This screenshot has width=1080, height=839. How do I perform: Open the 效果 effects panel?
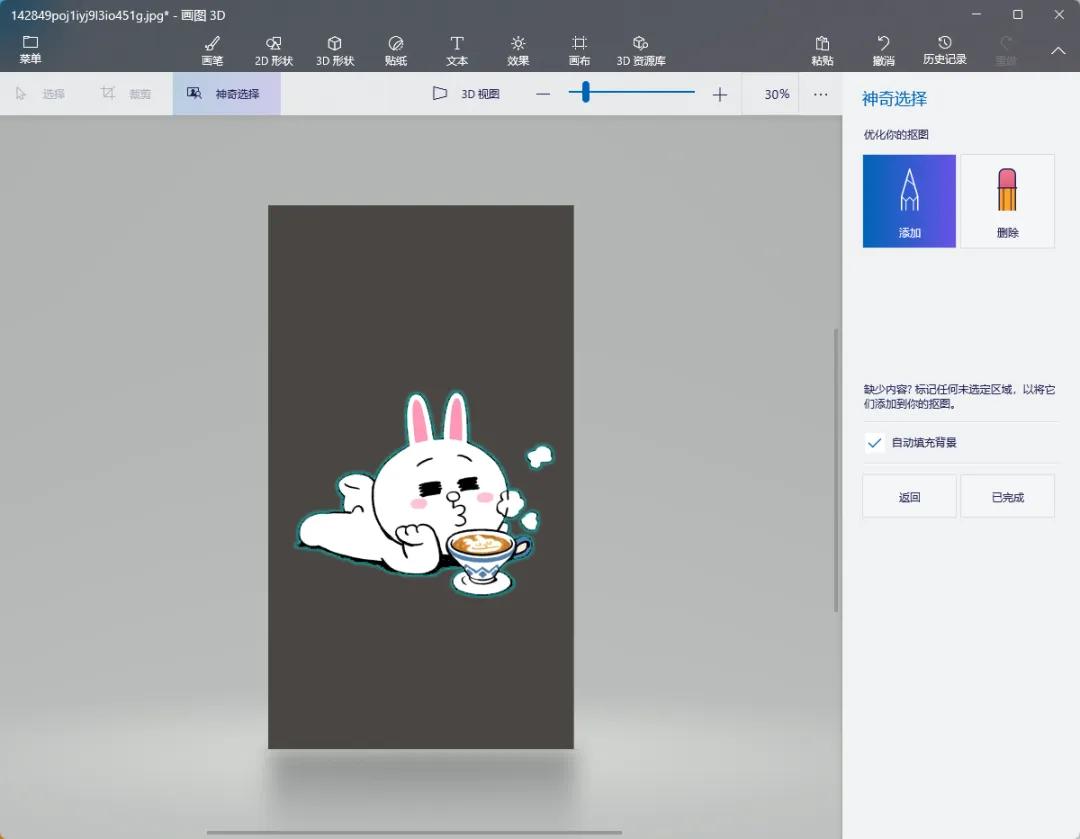[x=518, y=50]
